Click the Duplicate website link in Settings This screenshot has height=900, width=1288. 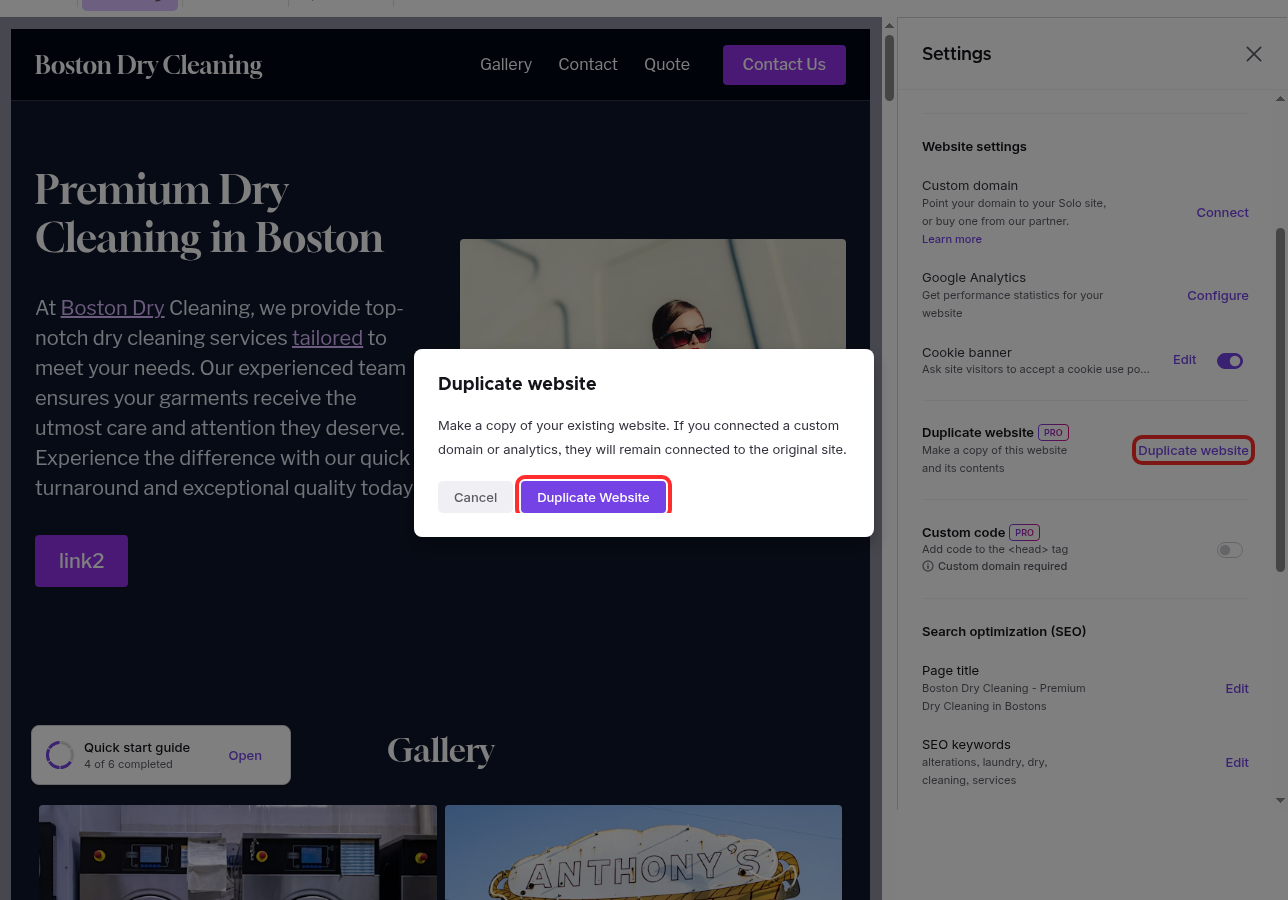(x=1193, y=451)
